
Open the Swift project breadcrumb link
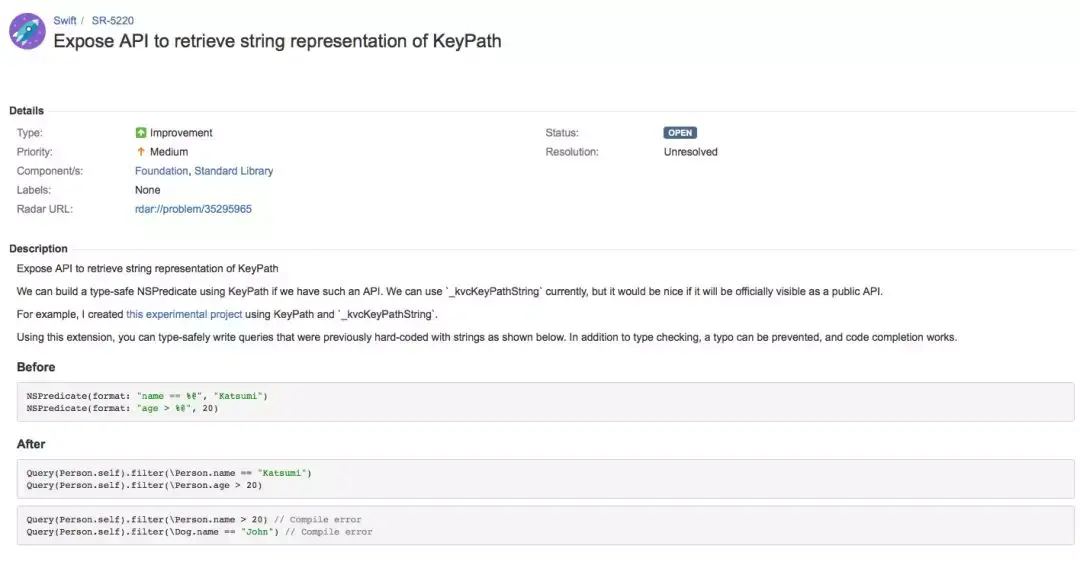(x=65, y=20)
